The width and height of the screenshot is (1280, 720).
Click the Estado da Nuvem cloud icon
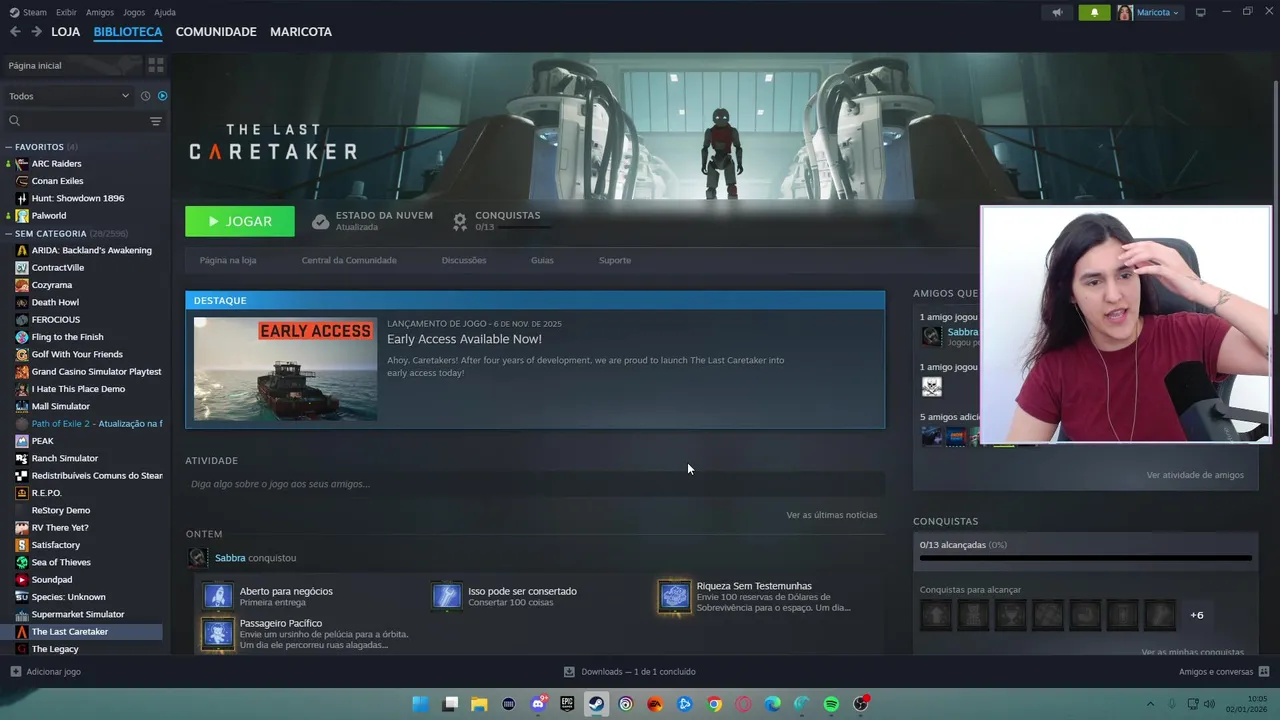320,221
